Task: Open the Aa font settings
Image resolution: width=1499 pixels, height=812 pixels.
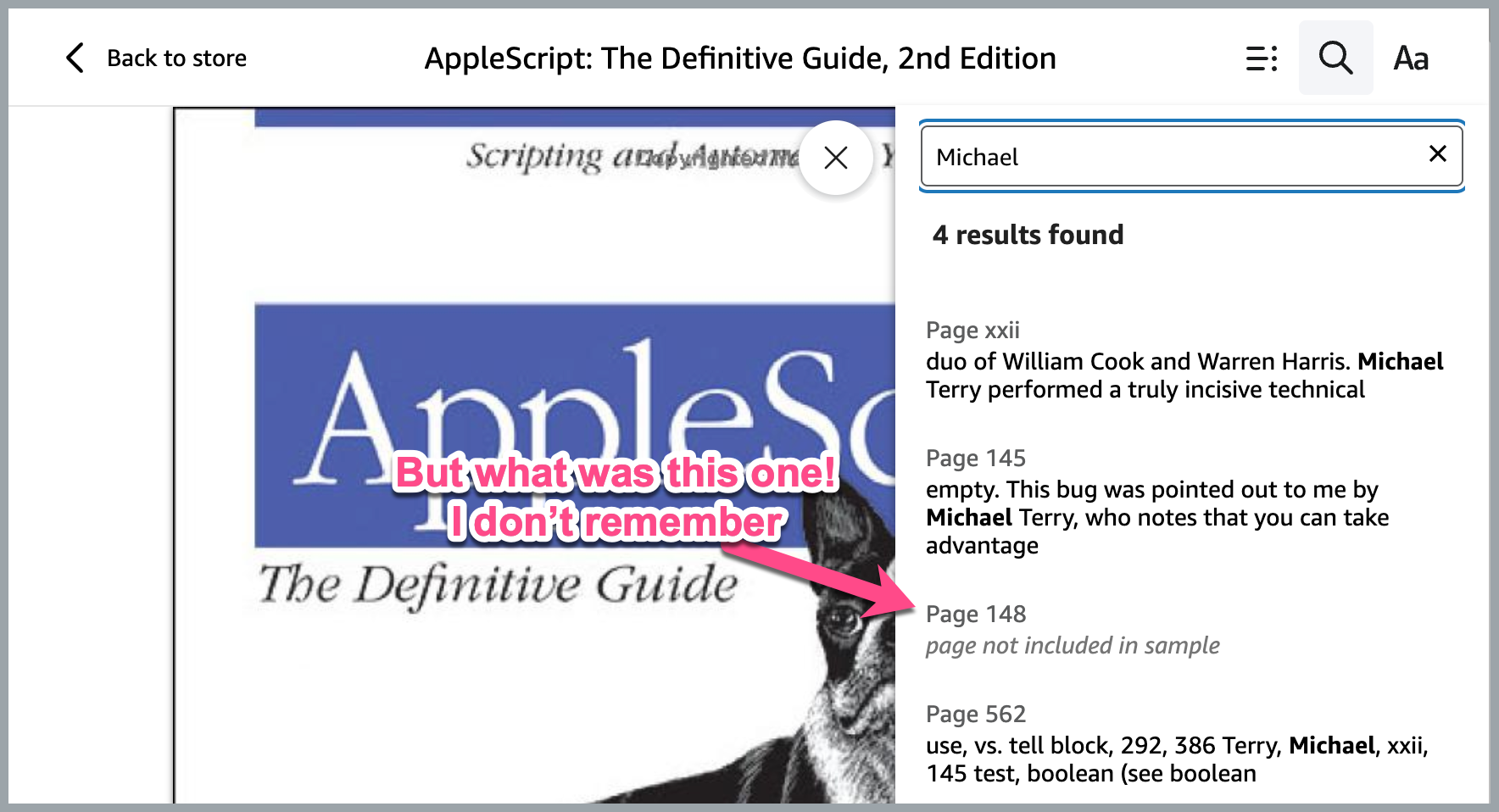Action: coord(1411,58)
